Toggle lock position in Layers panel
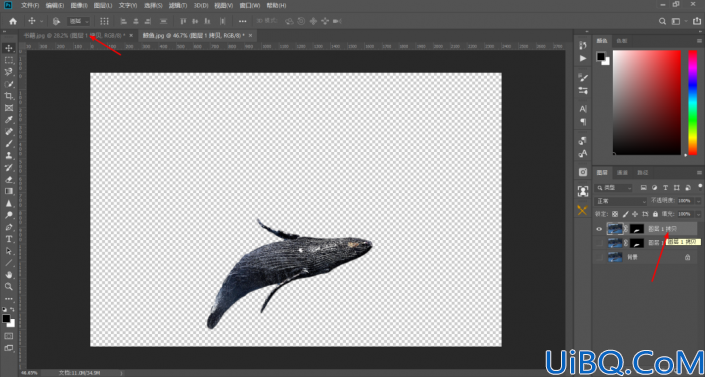The image size is (705, 377). pos(635,214)
